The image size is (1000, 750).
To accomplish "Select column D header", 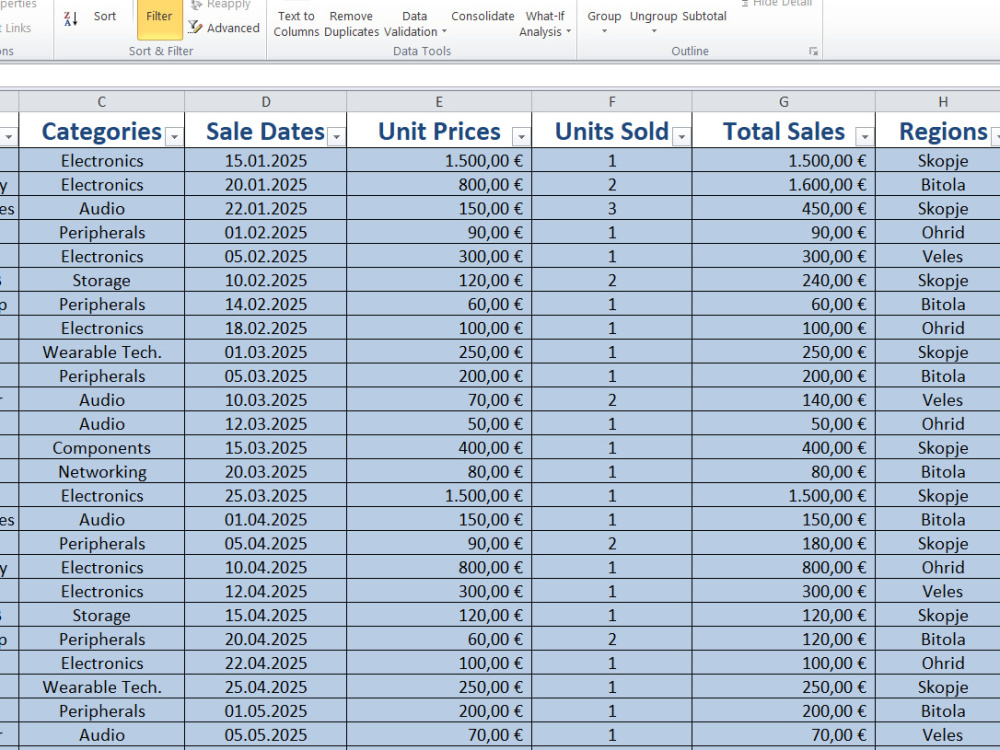I will pyautogui.click(x=266, y=101).
